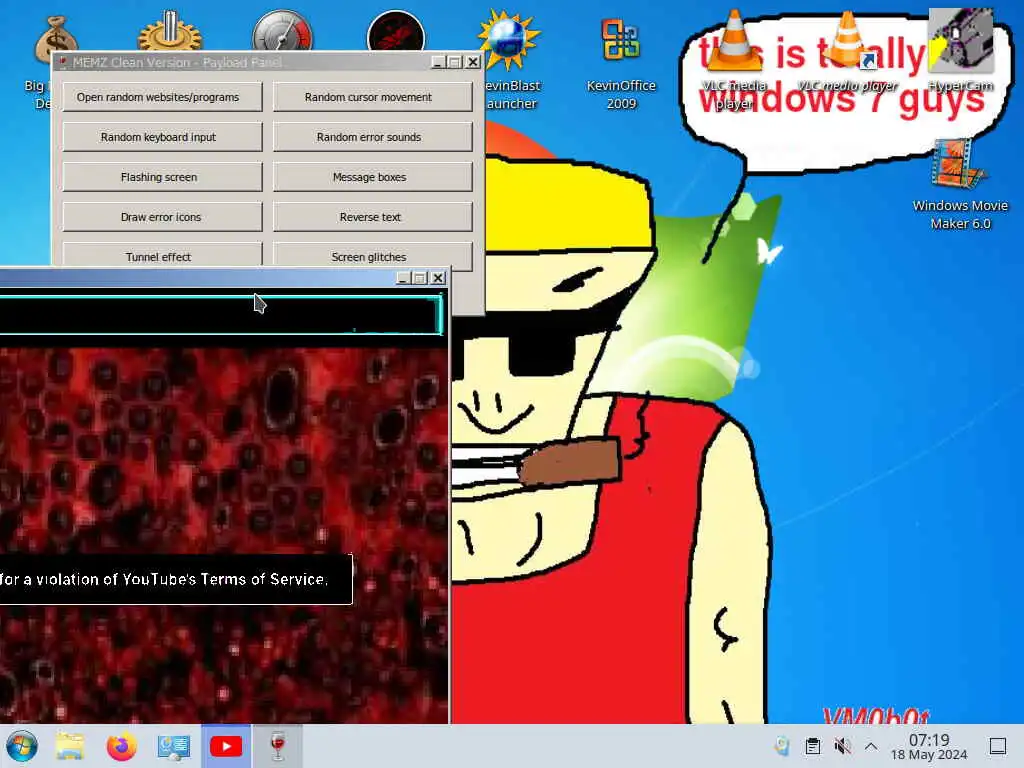Open the Windows Start orb

point(22,746)
